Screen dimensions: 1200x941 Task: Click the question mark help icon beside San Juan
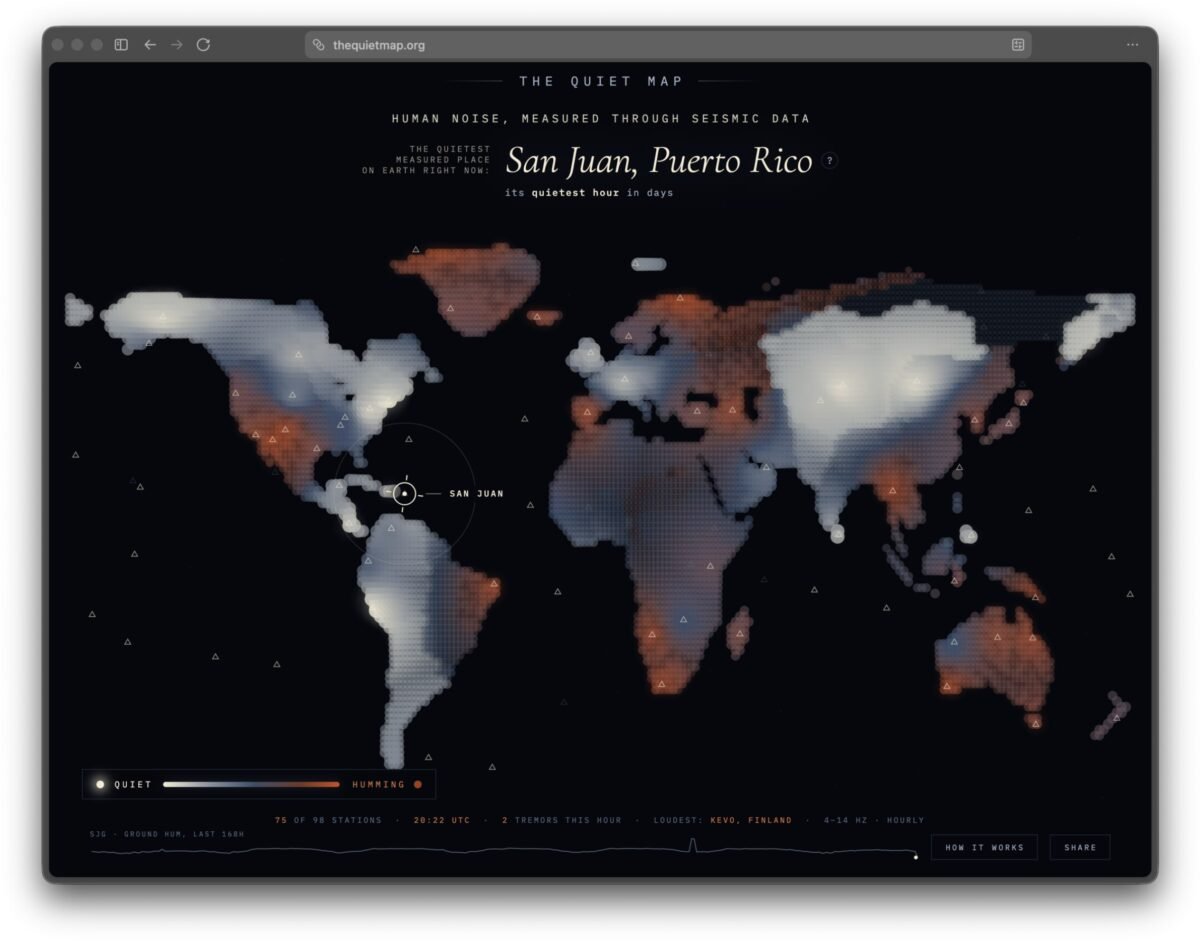click(x=829, y=160)
